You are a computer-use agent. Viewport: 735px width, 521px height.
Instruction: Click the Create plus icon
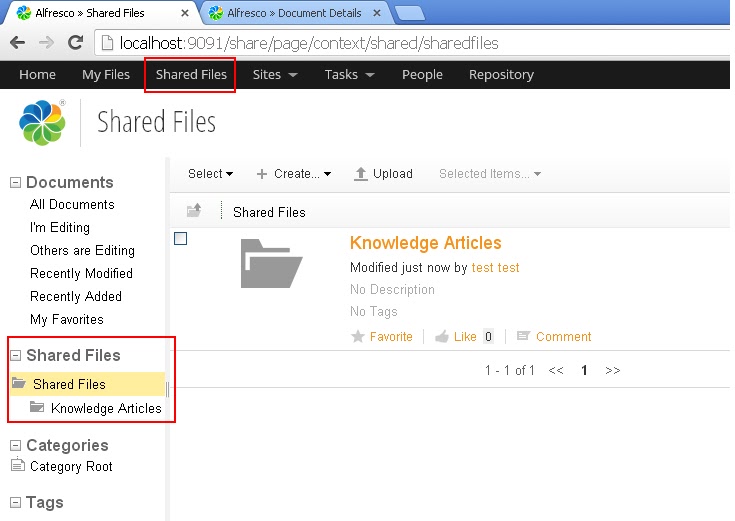pos(262,174)
